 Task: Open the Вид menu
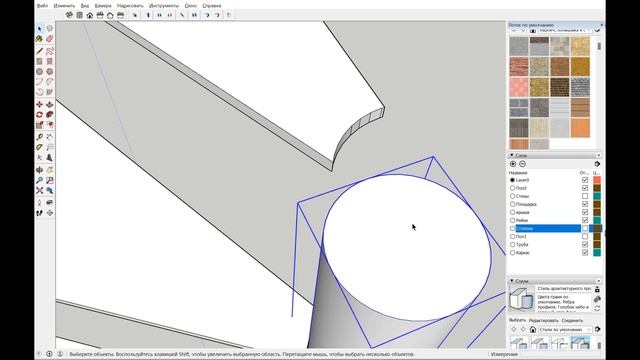(85, 6)
